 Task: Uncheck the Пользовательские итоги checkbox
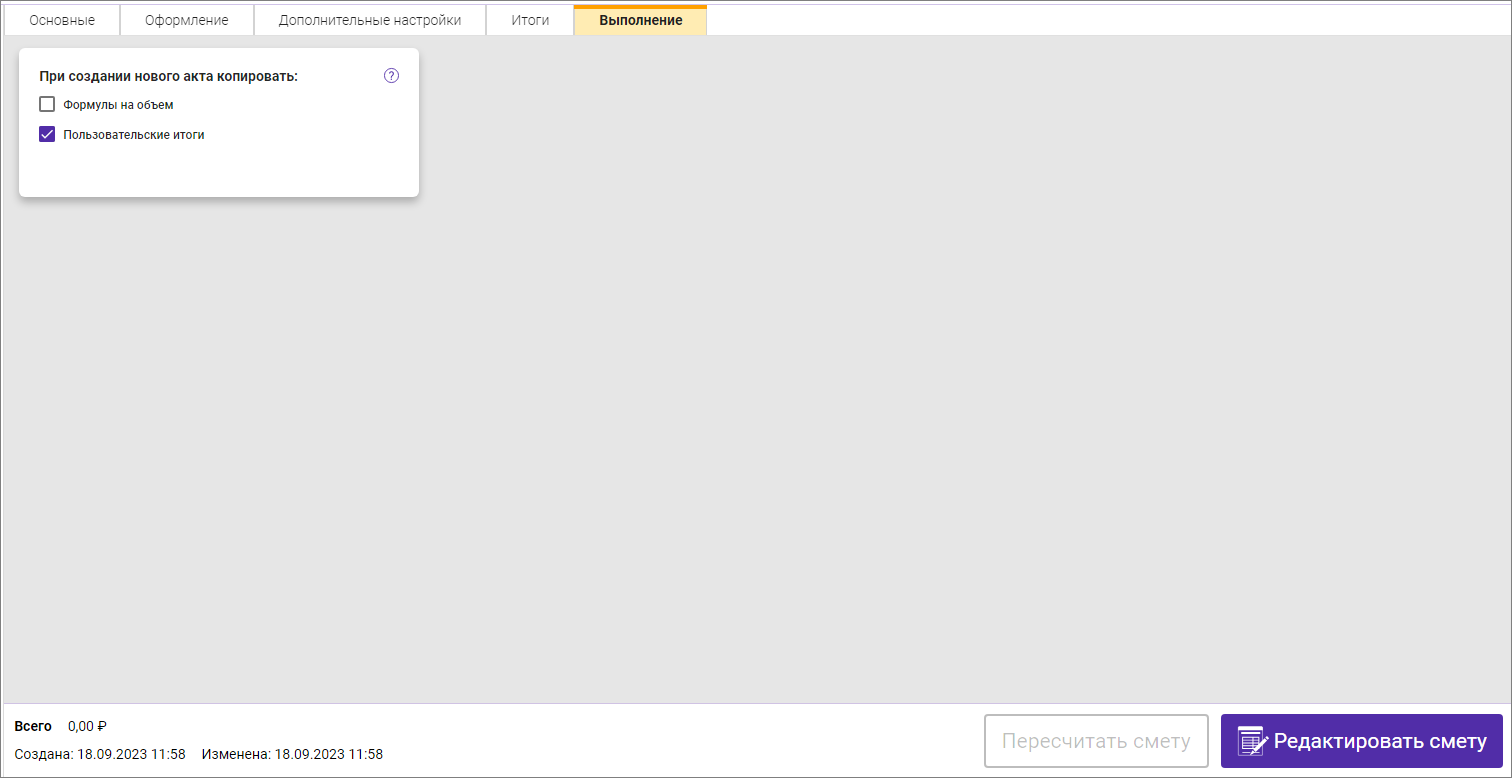[47, 134]
